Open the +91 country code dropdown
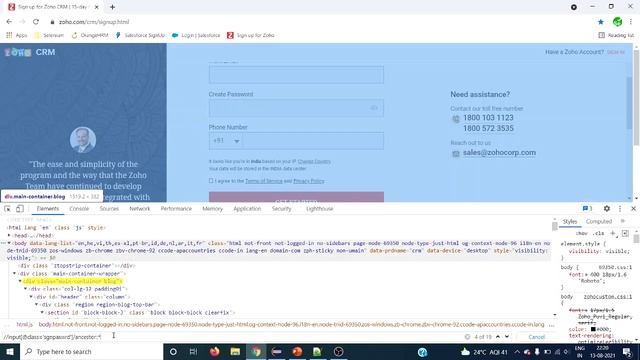Screen dimensions: 640x360 point(225,141)
